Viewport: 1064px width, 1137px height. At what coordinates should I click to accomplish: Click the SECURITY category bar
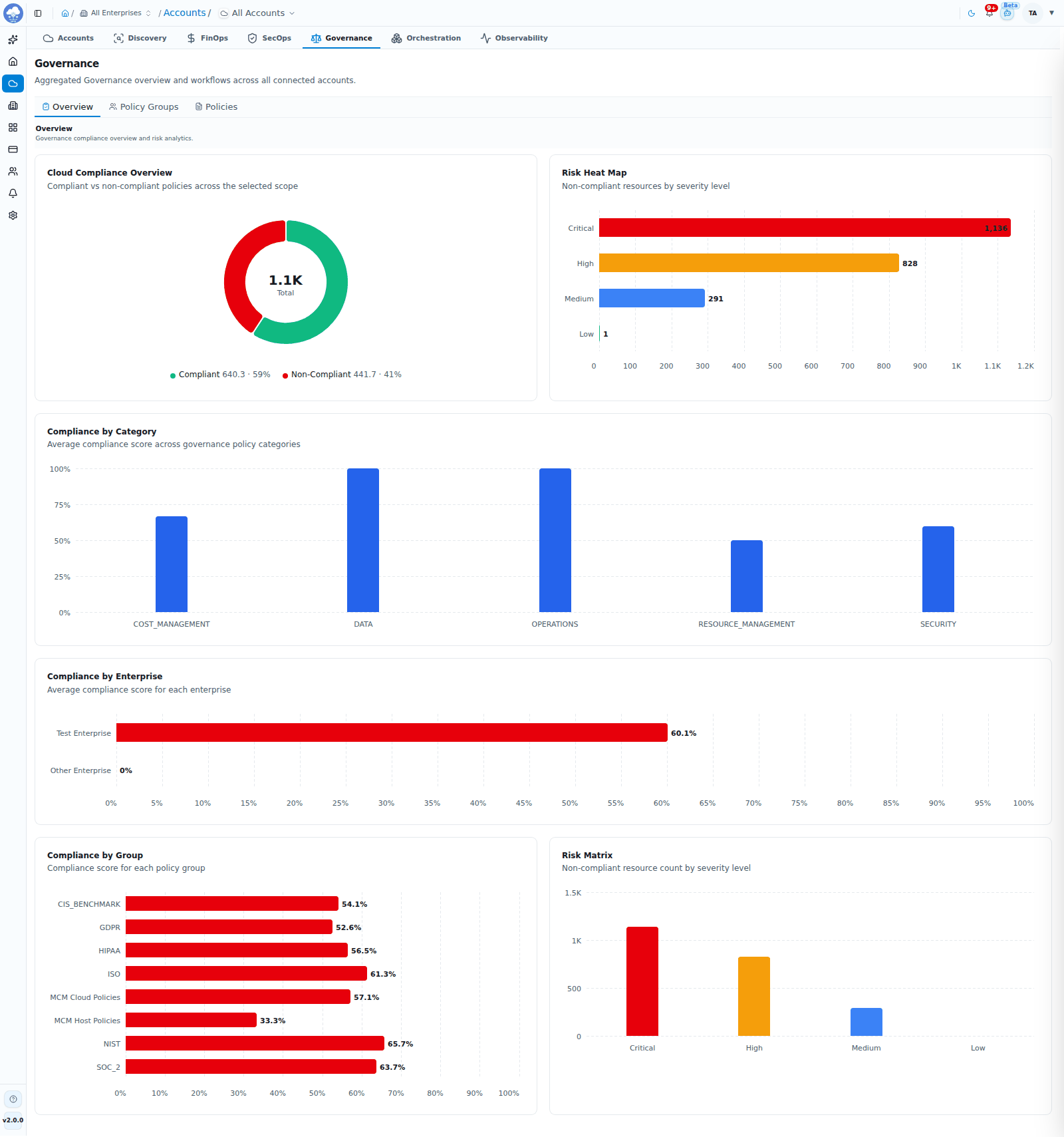938,569
